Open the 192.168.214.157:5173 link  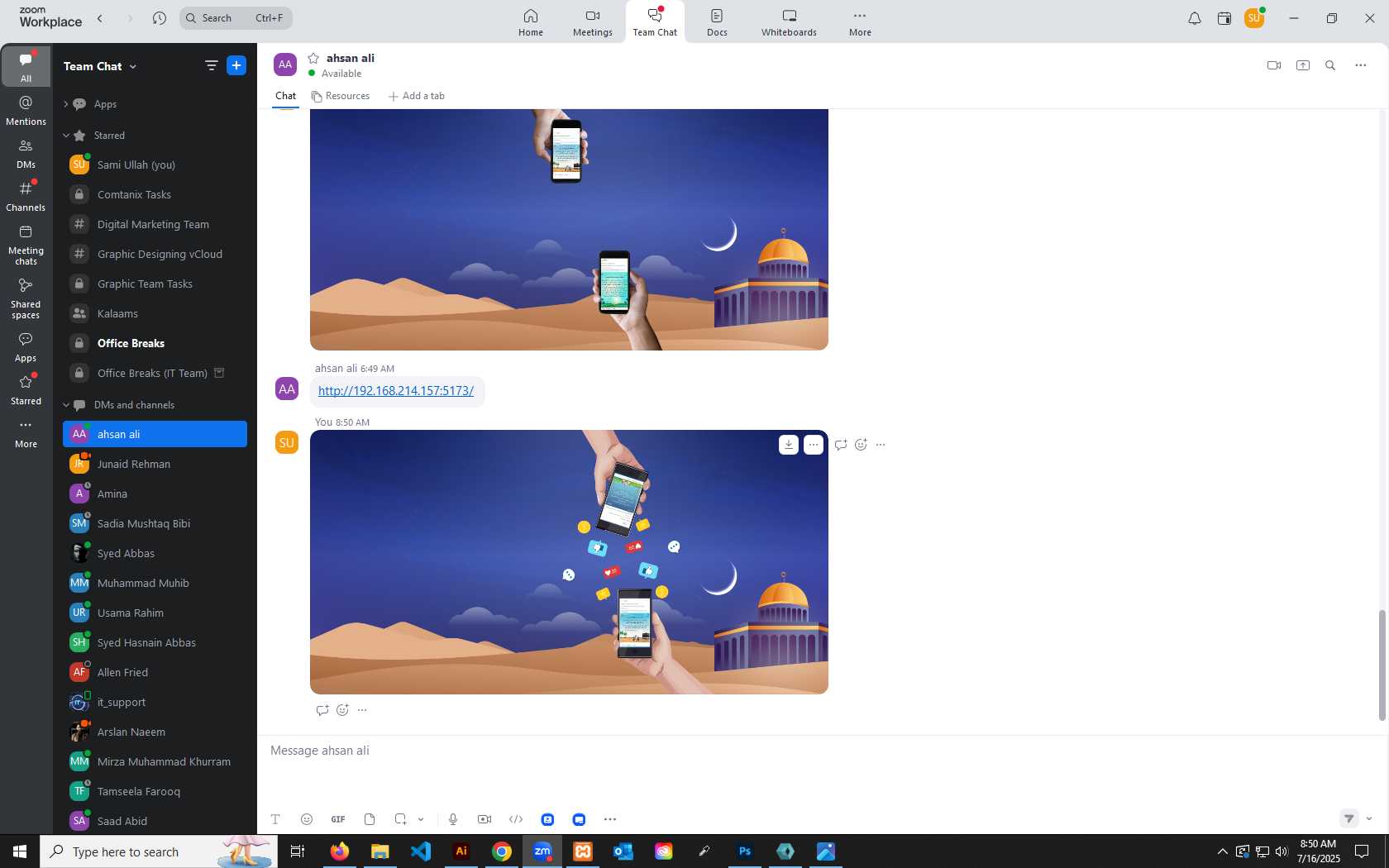[396, 391]
